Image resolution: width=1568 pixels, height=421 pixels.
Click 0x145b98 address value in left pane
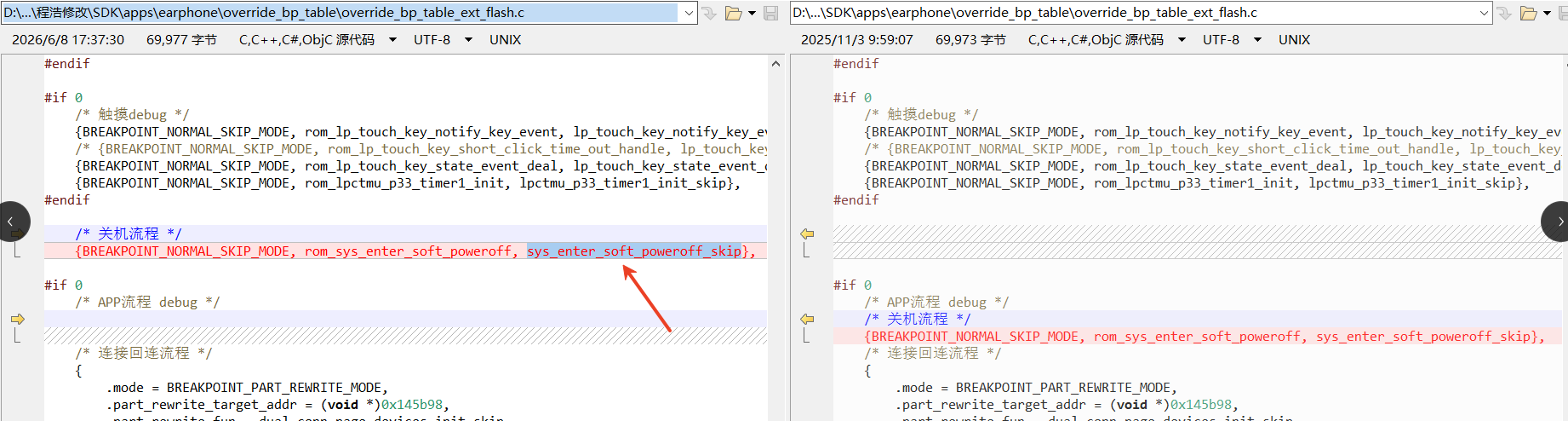pos(412,404)
